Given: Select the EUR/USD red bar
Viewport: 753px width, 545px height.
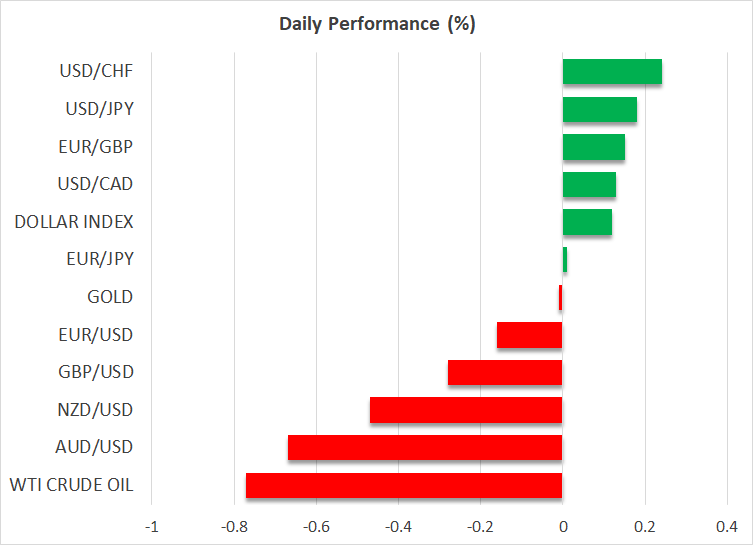Looking at the screenshot, I should 530,335.
